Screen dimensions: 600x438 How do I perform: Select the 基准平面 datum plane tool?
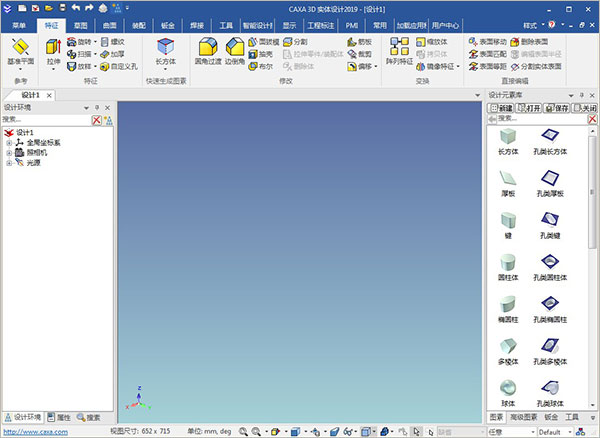coord(20,51)
